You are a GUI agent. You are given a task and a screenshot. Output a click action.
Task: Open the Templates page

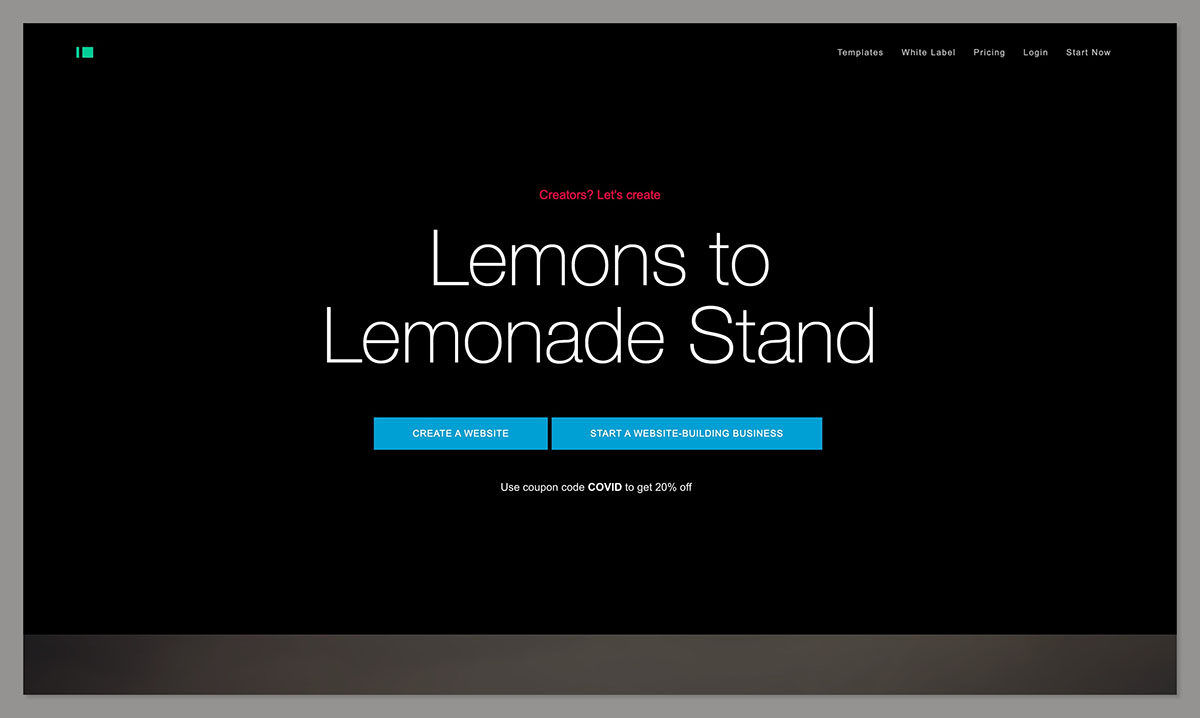tap(860, 53)
